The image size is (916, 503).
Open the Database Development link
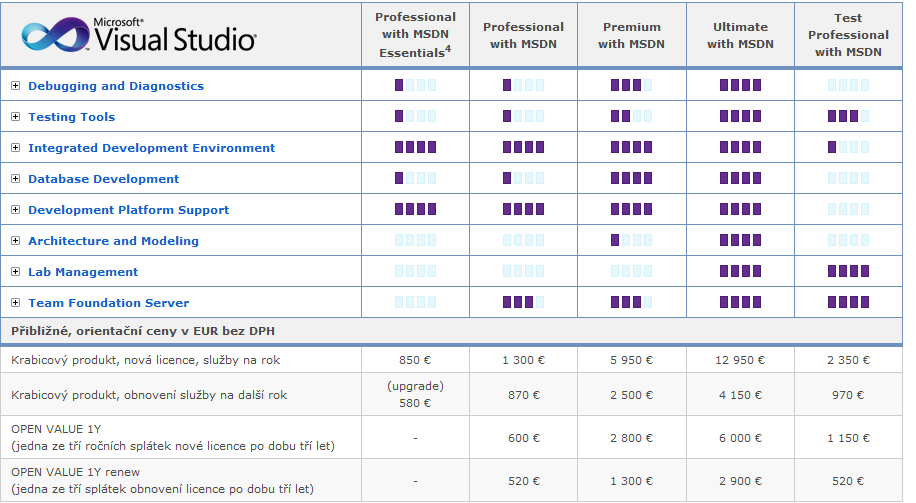pos(103,179)
